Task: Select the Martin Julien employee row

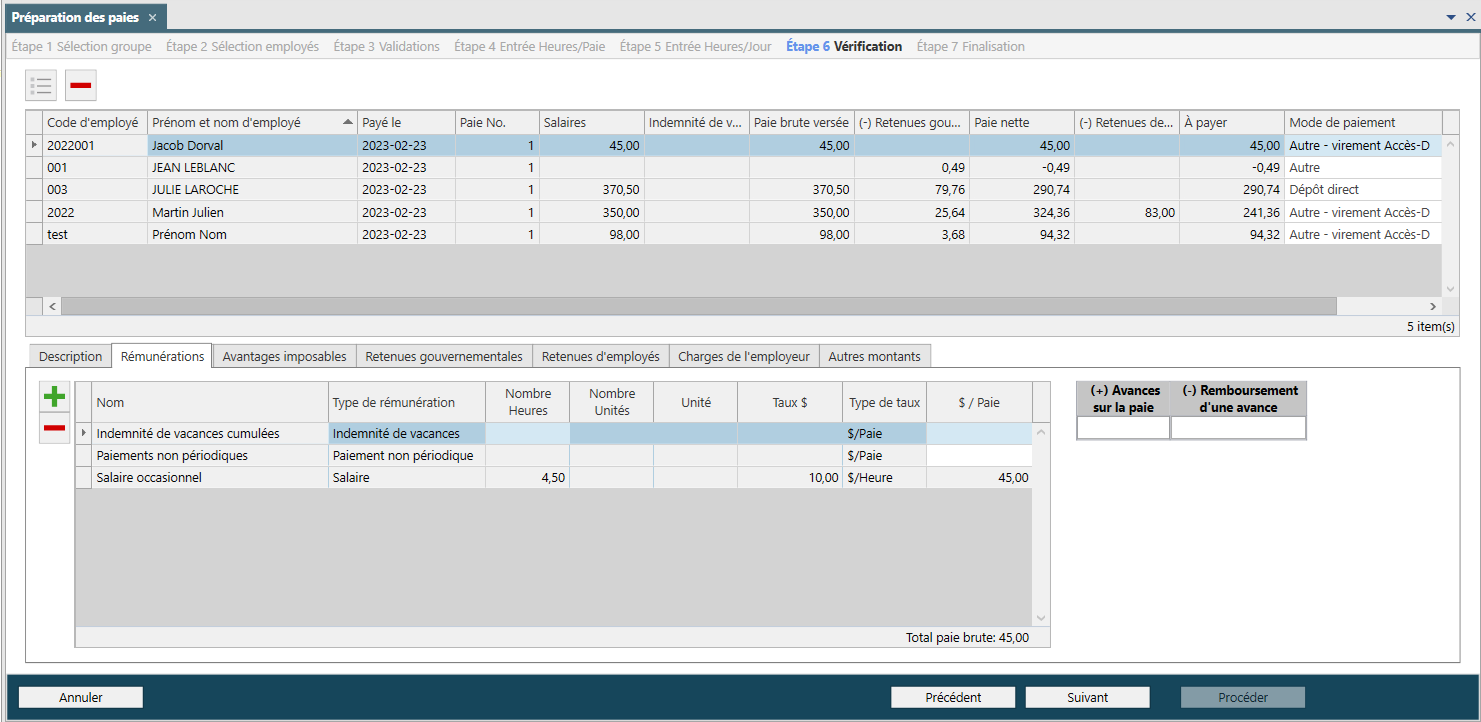Action: point(734,212)
